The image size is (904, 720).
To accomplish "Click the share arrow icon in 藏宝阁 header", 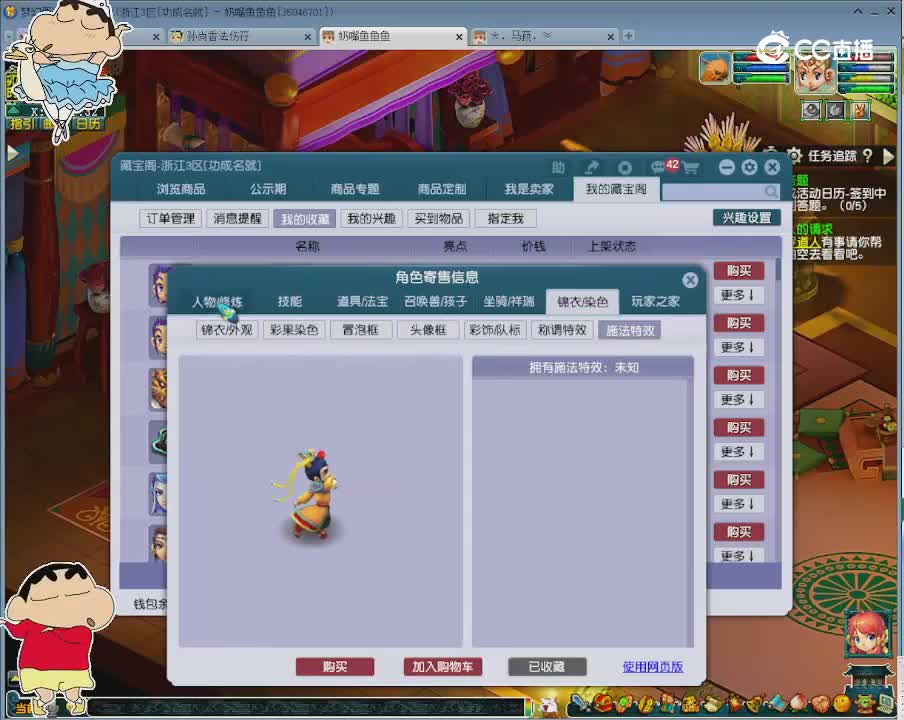I will 592,167.
